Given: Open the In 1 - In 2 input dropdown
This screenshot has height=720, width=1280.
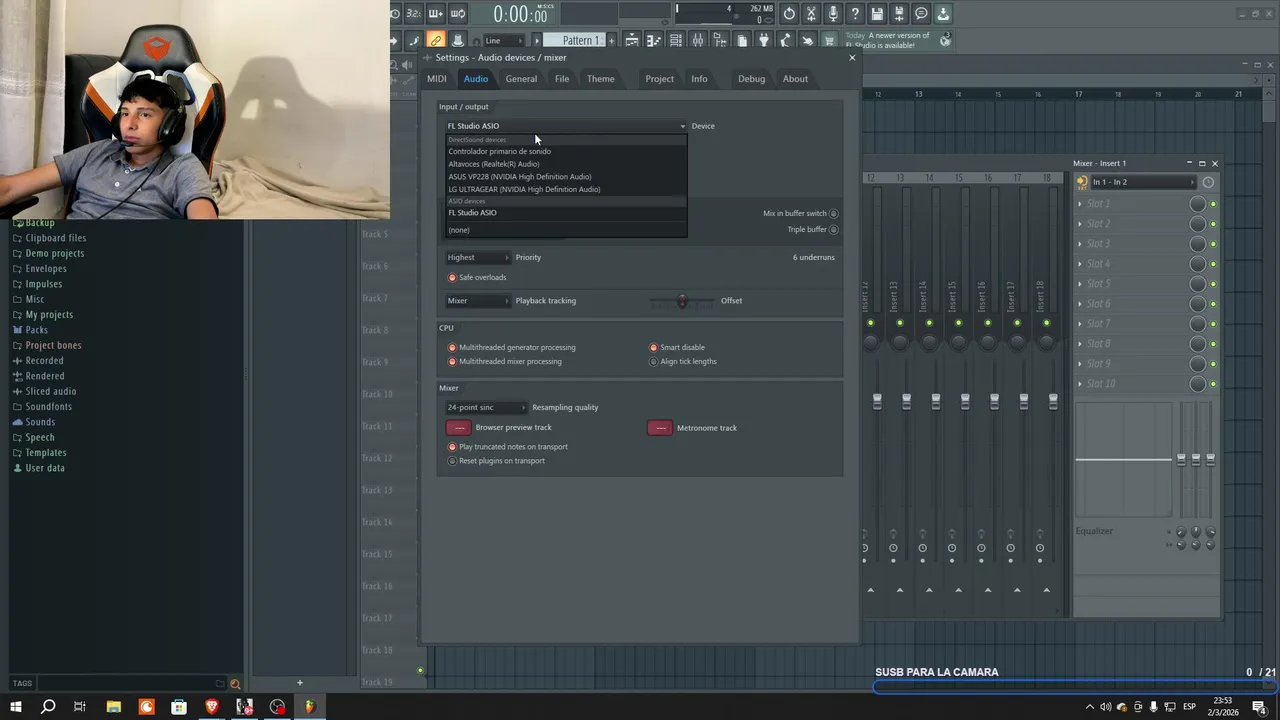Looking at the screenshot, I should (x=1142, y=182).
